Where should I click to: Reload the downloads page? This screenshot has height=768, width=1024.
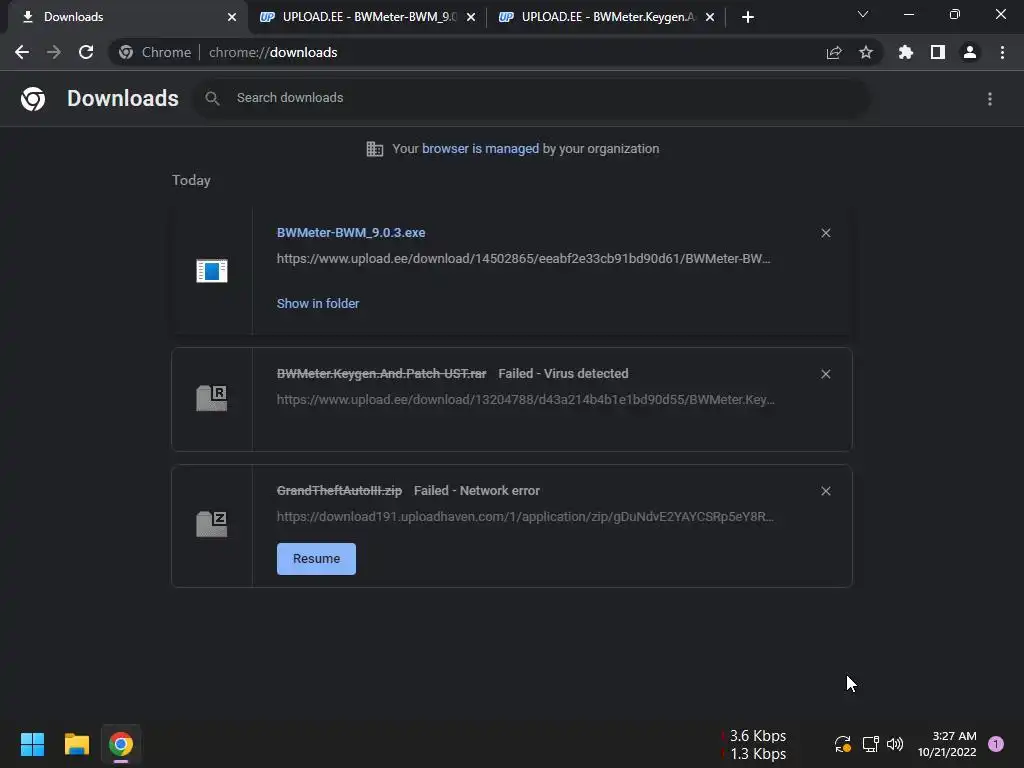[x=86, y=52]
